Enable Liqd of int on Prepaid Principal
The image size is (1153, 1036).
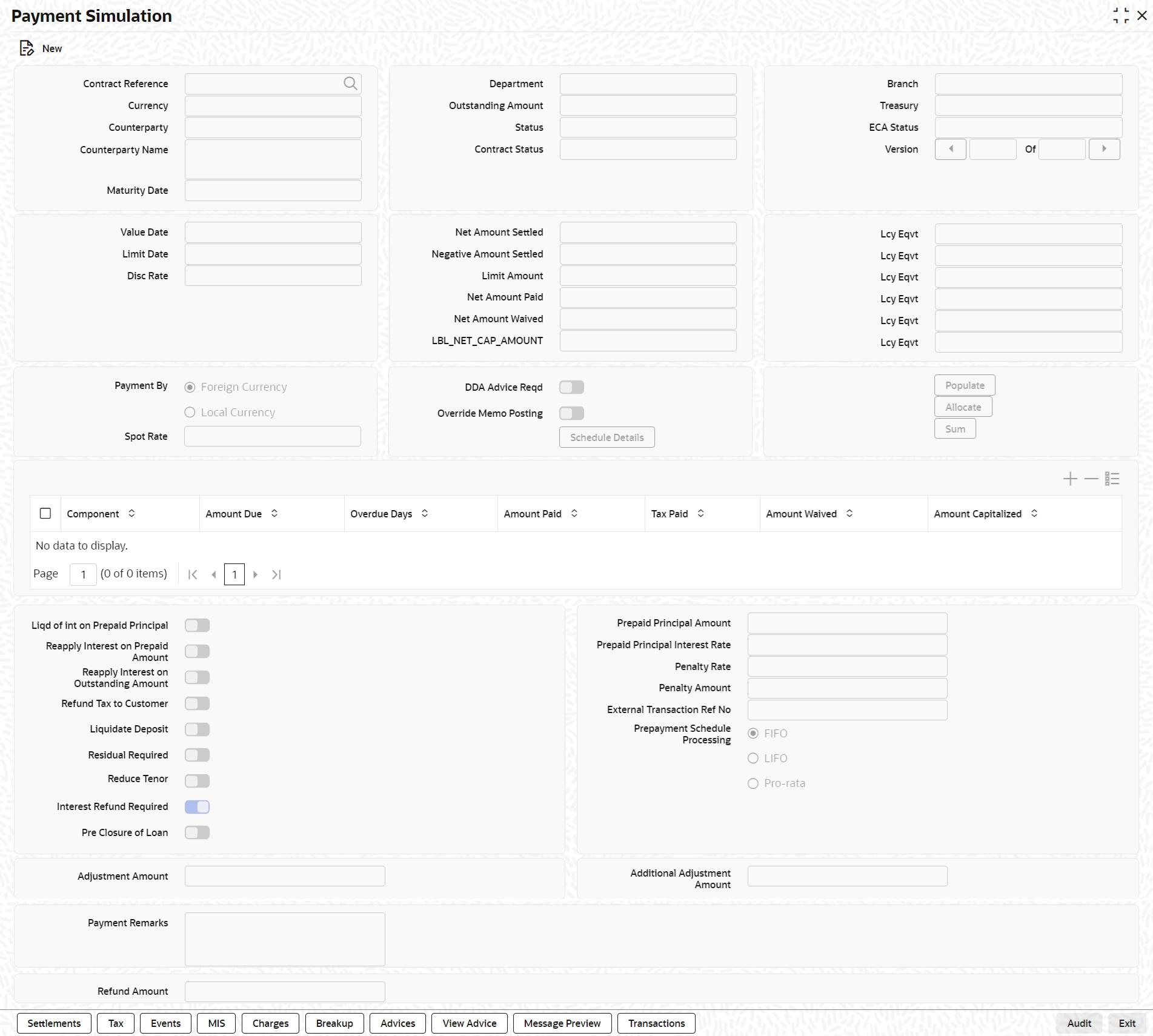197,625
